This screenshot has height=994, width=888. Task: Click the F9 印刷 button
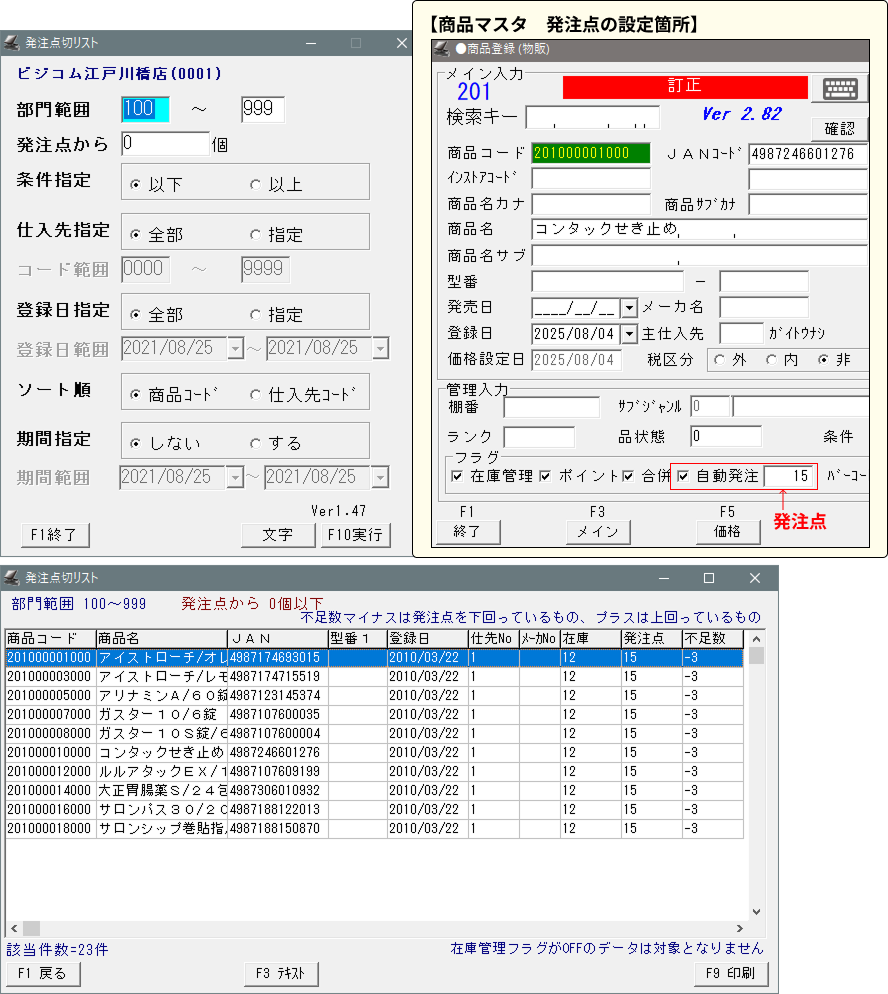729,973
